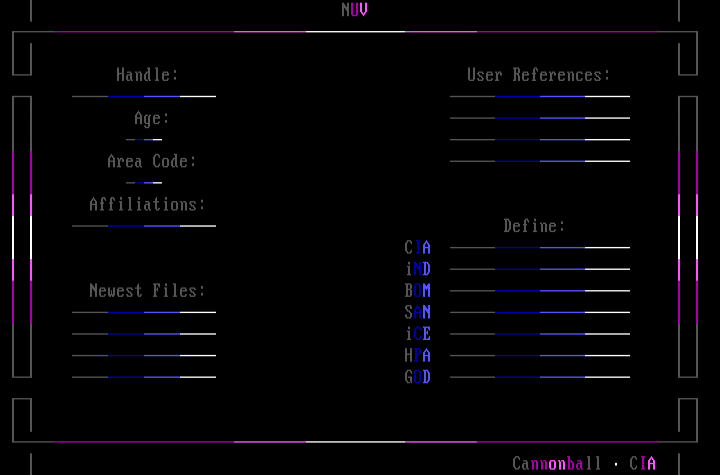Select the HPA define line
Viewport: 720px width, 475px height.
(540, 356)
